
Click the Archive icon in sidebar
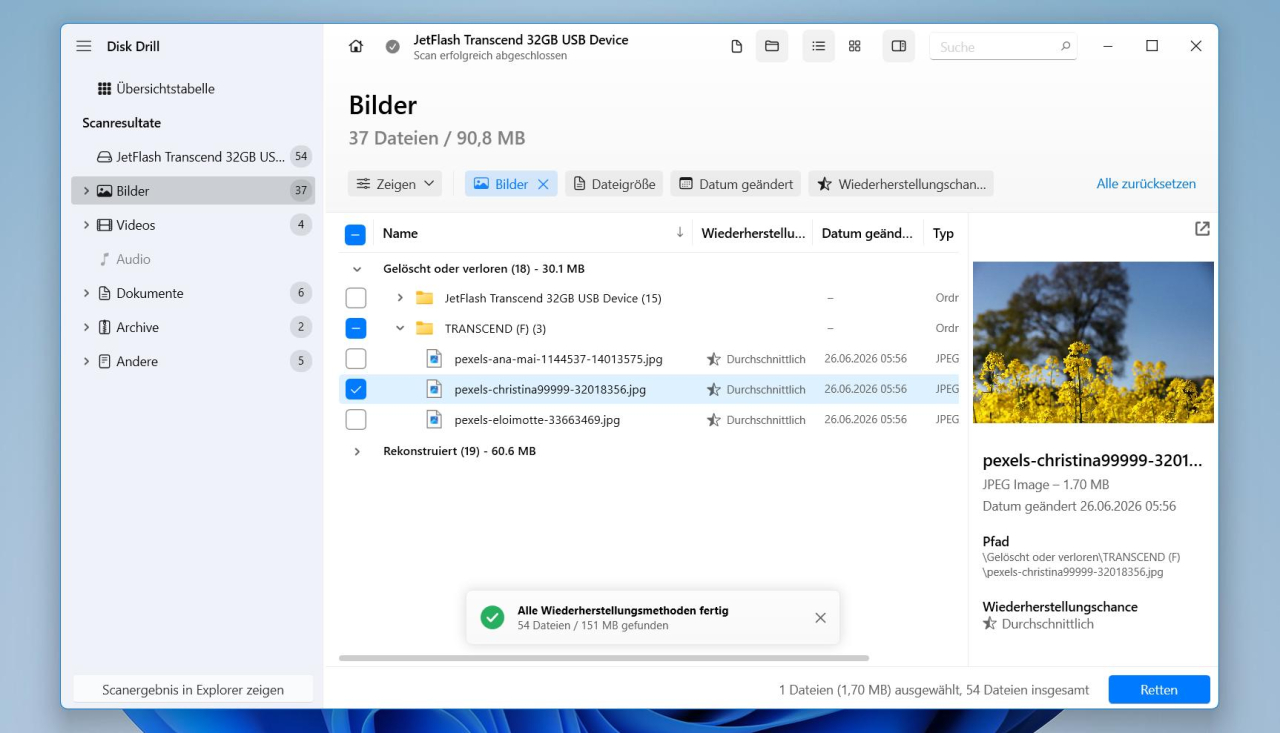[x=104, y=327]
